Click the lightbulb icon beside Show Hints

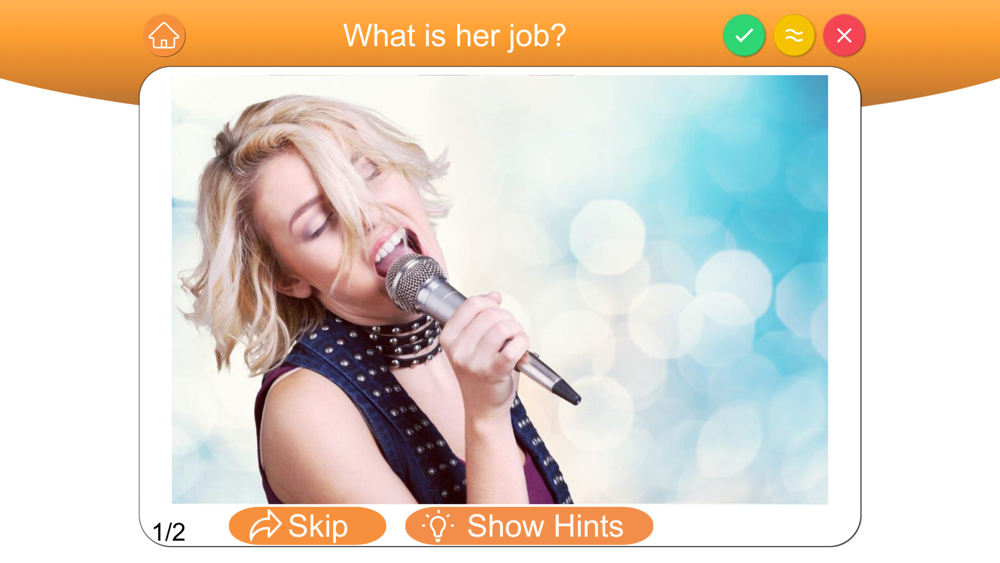click(438, 527)
